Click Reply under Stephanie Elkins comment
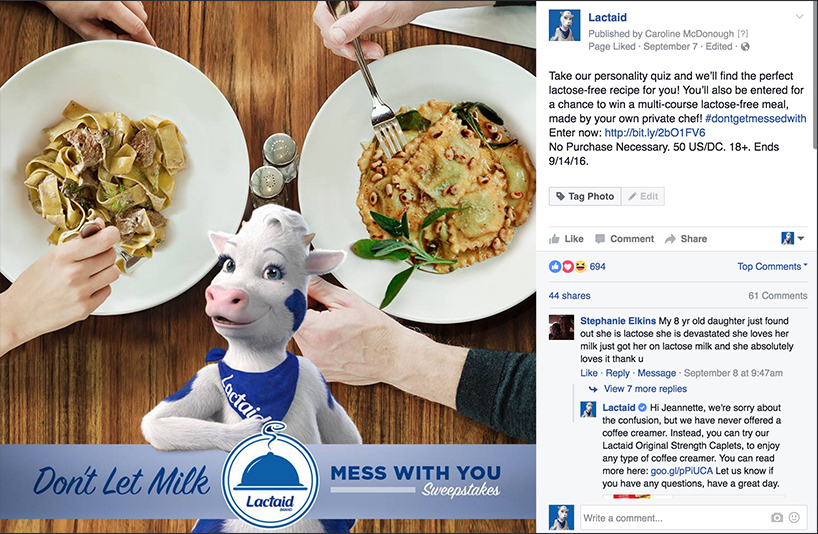 618,373
